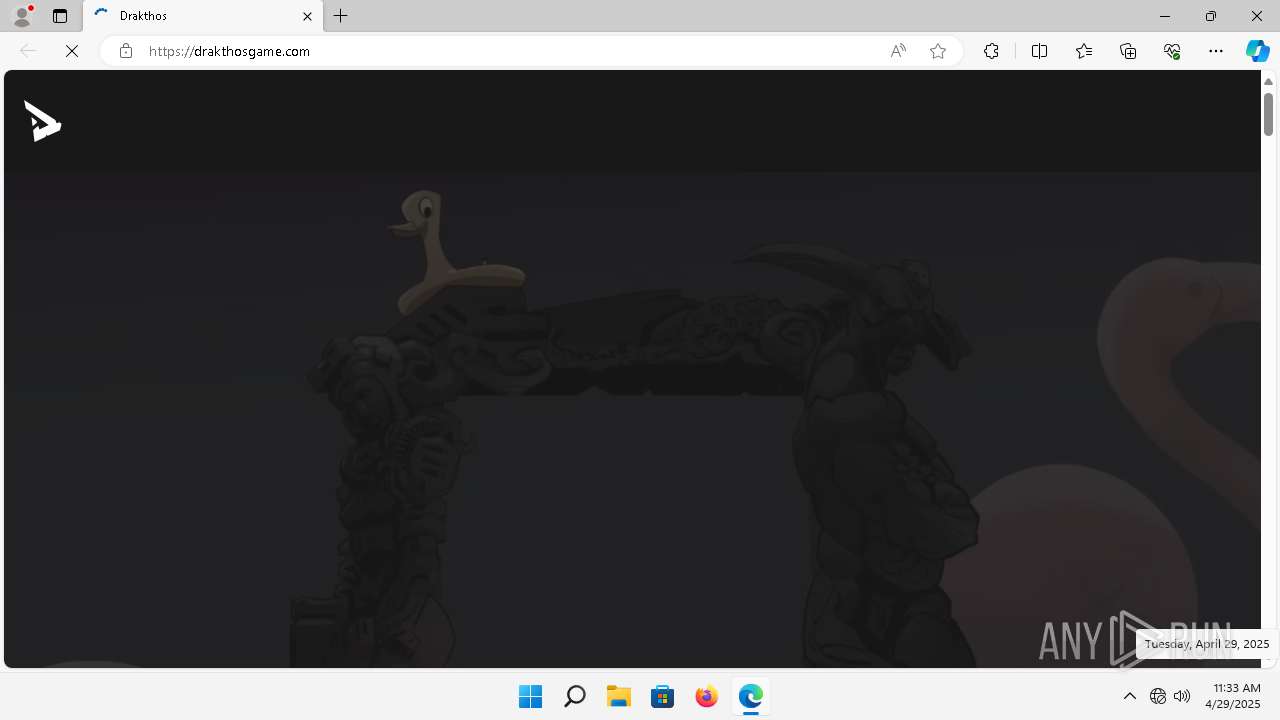Open the Extensions puzzle icon

[991, 51]
